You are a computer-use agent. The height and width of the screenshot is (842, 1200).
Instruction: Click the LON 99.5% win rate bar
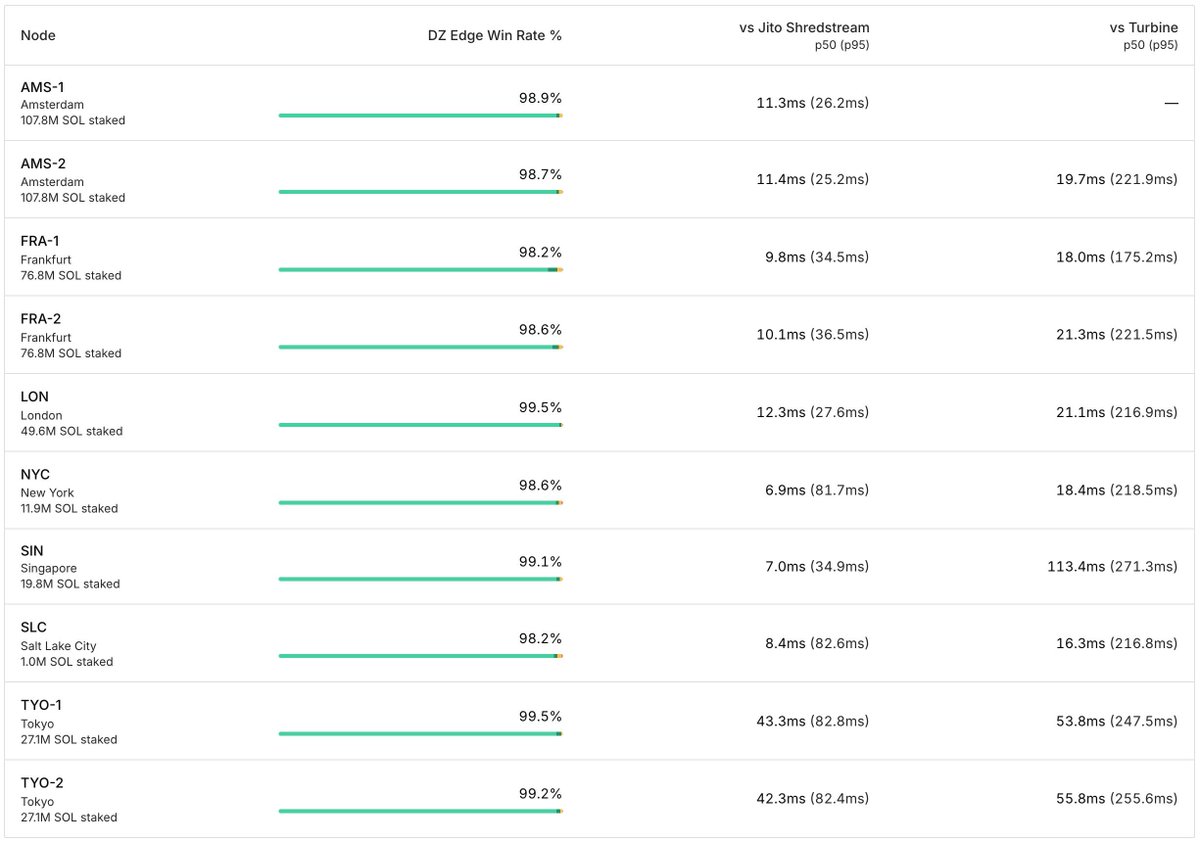click(x=421, y=425)
